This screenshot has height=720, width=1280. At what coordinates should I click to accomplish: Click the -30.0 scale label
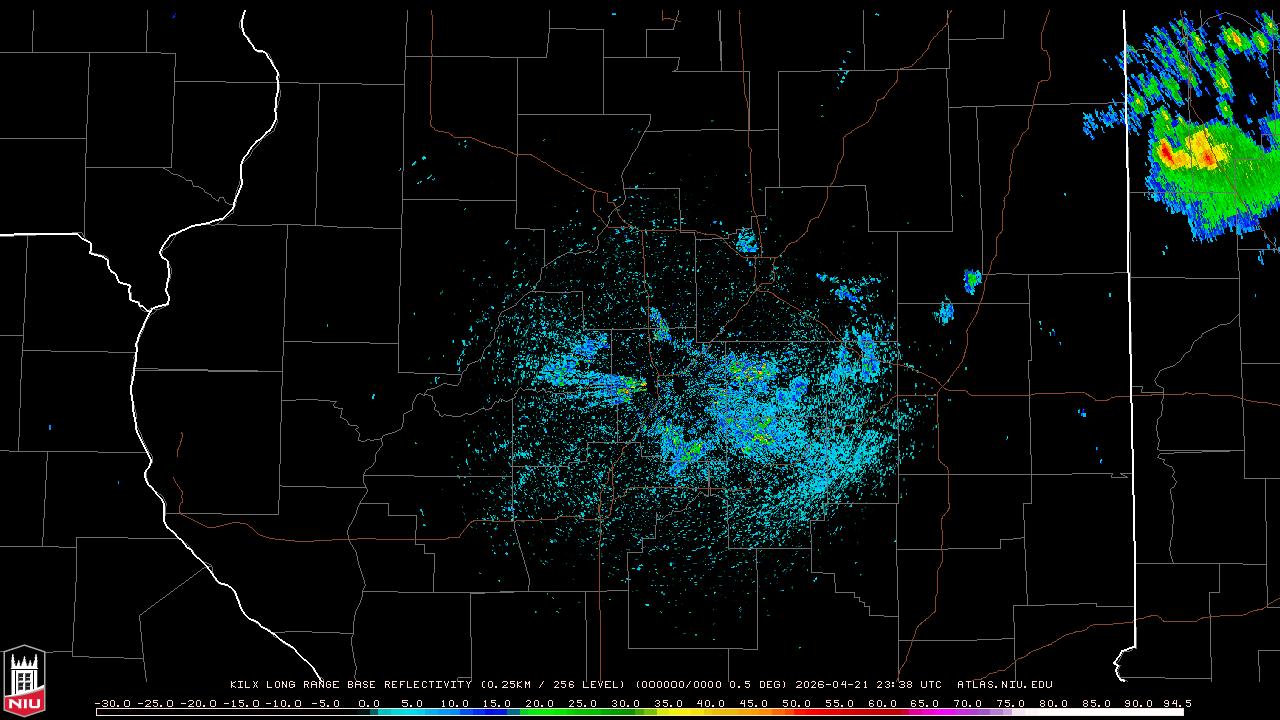pyautogui.click(x=112, y=703)
